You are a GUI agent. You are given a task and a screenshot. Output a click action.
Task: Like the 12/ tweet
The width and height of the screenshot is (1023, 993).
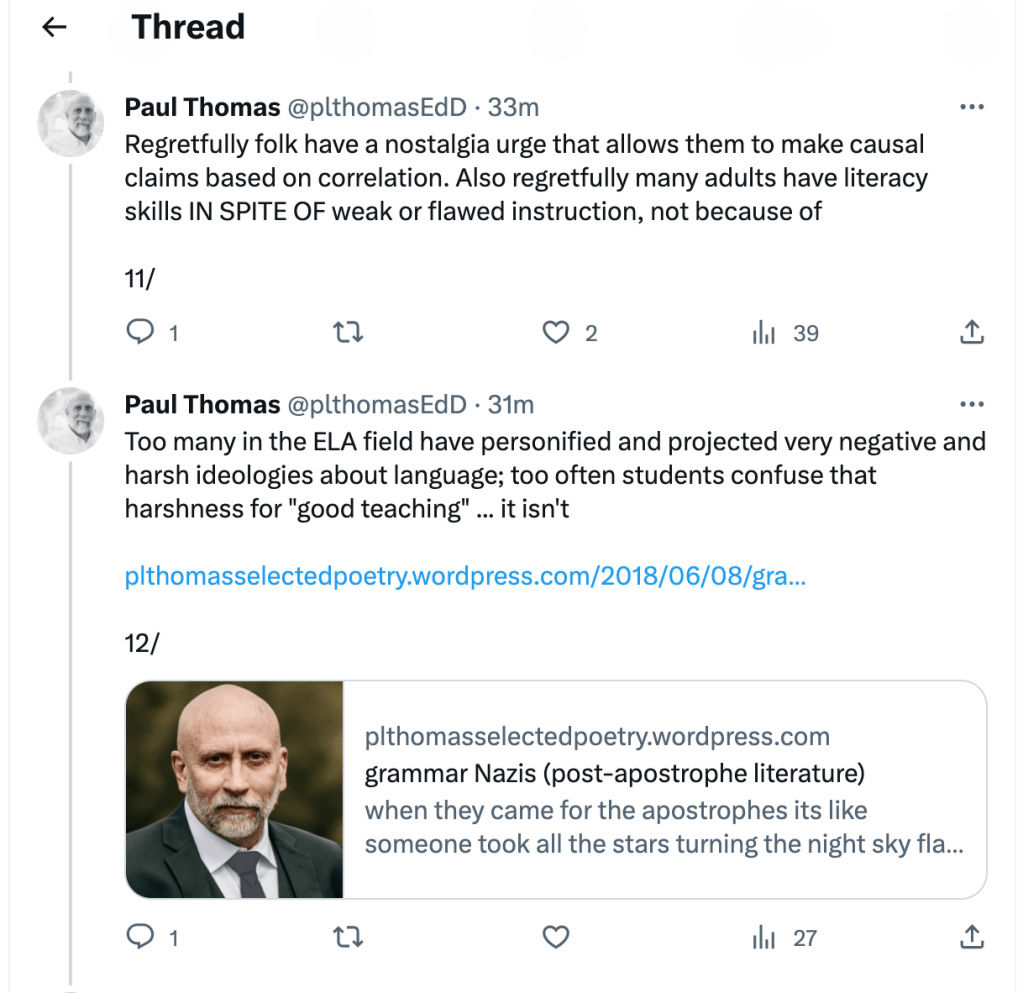(555, 937)
